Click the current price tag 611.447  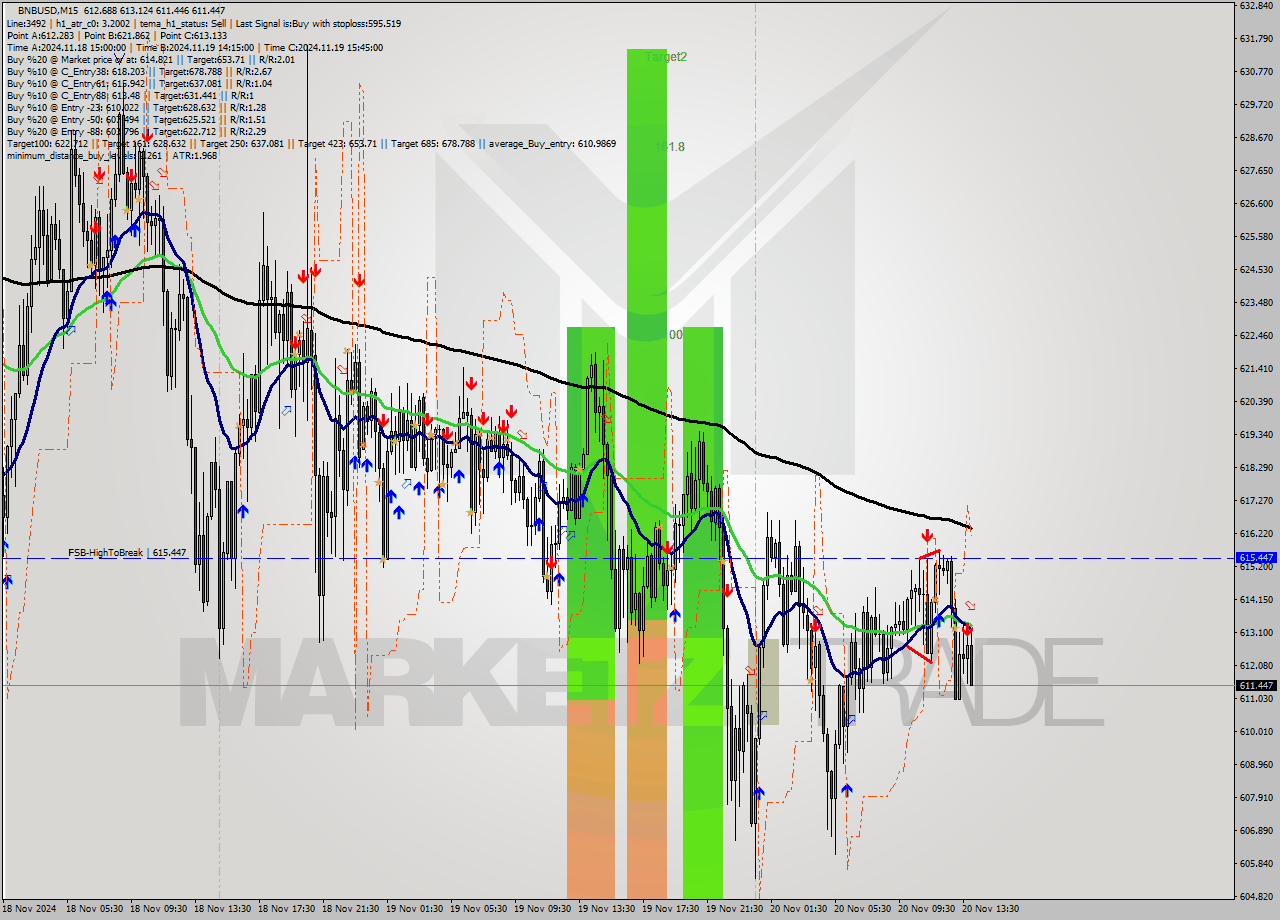coord(1256,685)
